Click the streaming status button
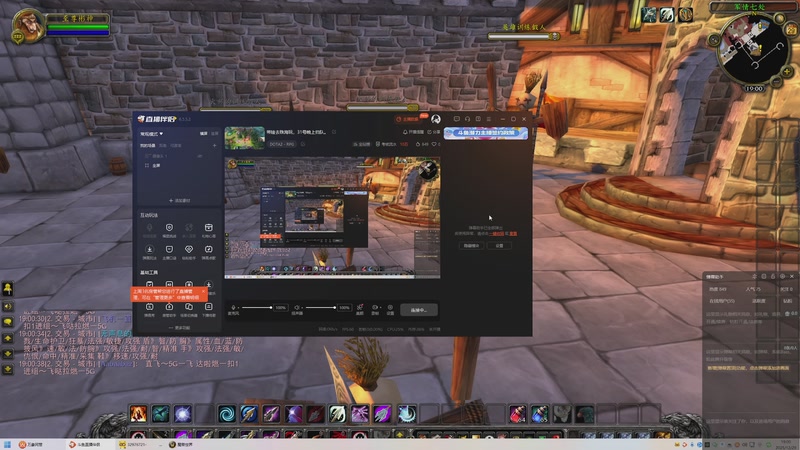 click(419, 310)
